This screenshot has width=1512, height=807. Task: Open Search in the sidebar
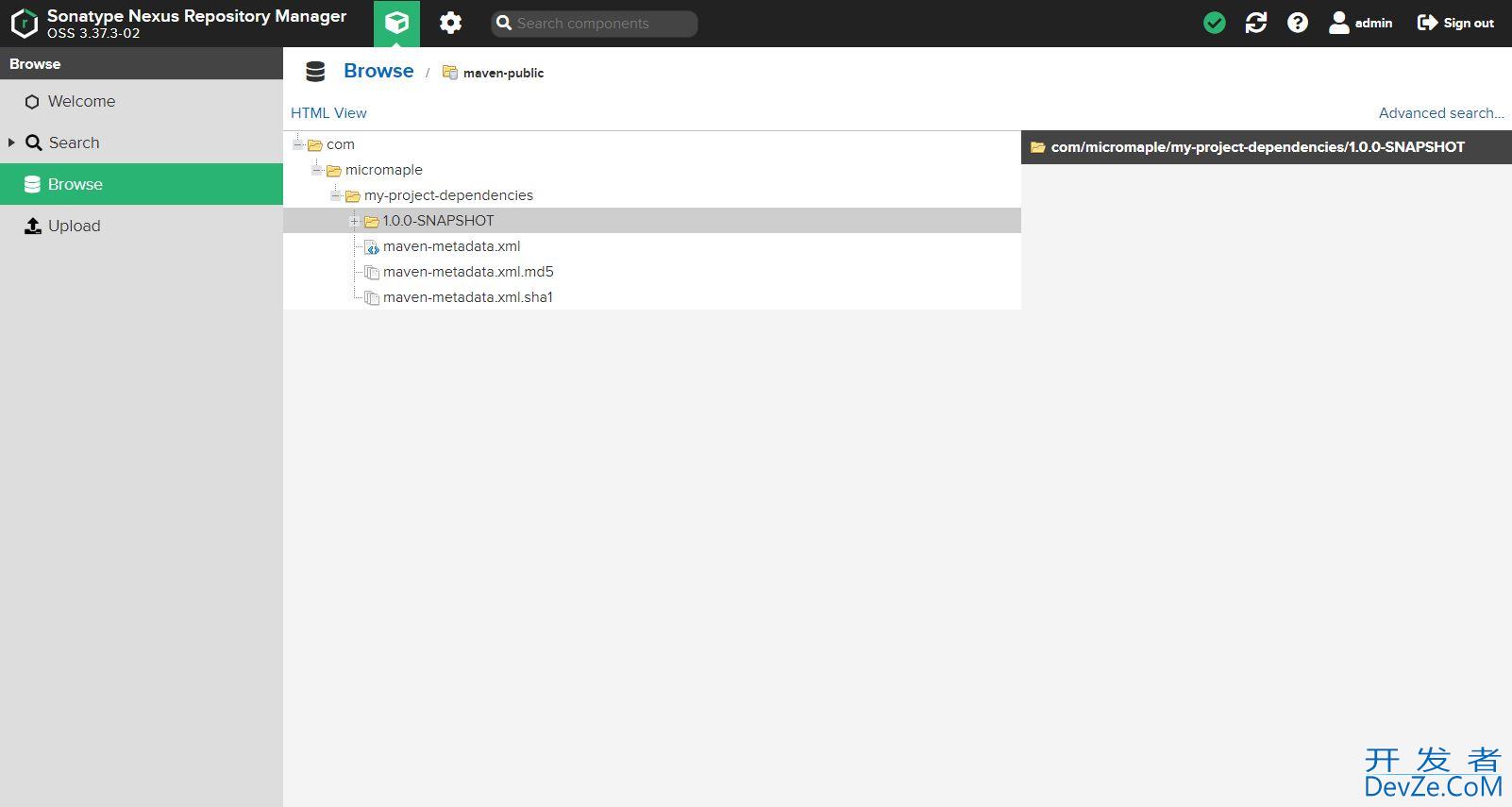tap(142, 143)
